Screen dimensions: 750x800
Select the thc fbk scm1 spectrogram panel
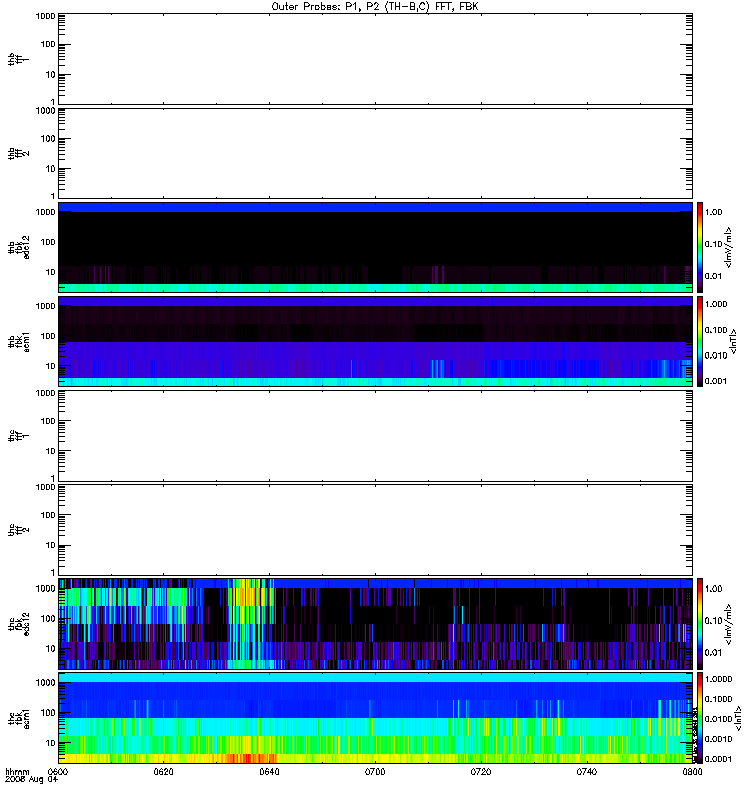tap(375, 718)
